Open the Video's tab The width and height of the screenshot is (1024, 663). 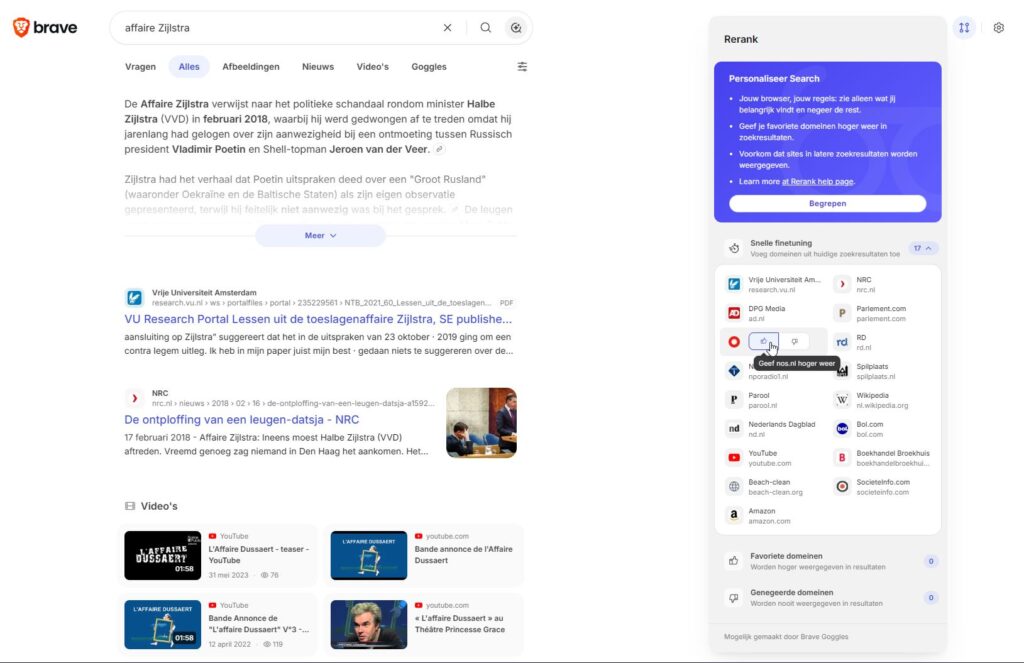coord(372,67)
